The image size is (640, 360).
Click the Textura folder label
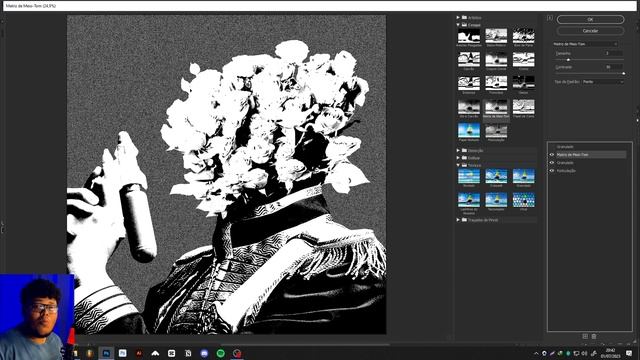[x=474, y=165]
